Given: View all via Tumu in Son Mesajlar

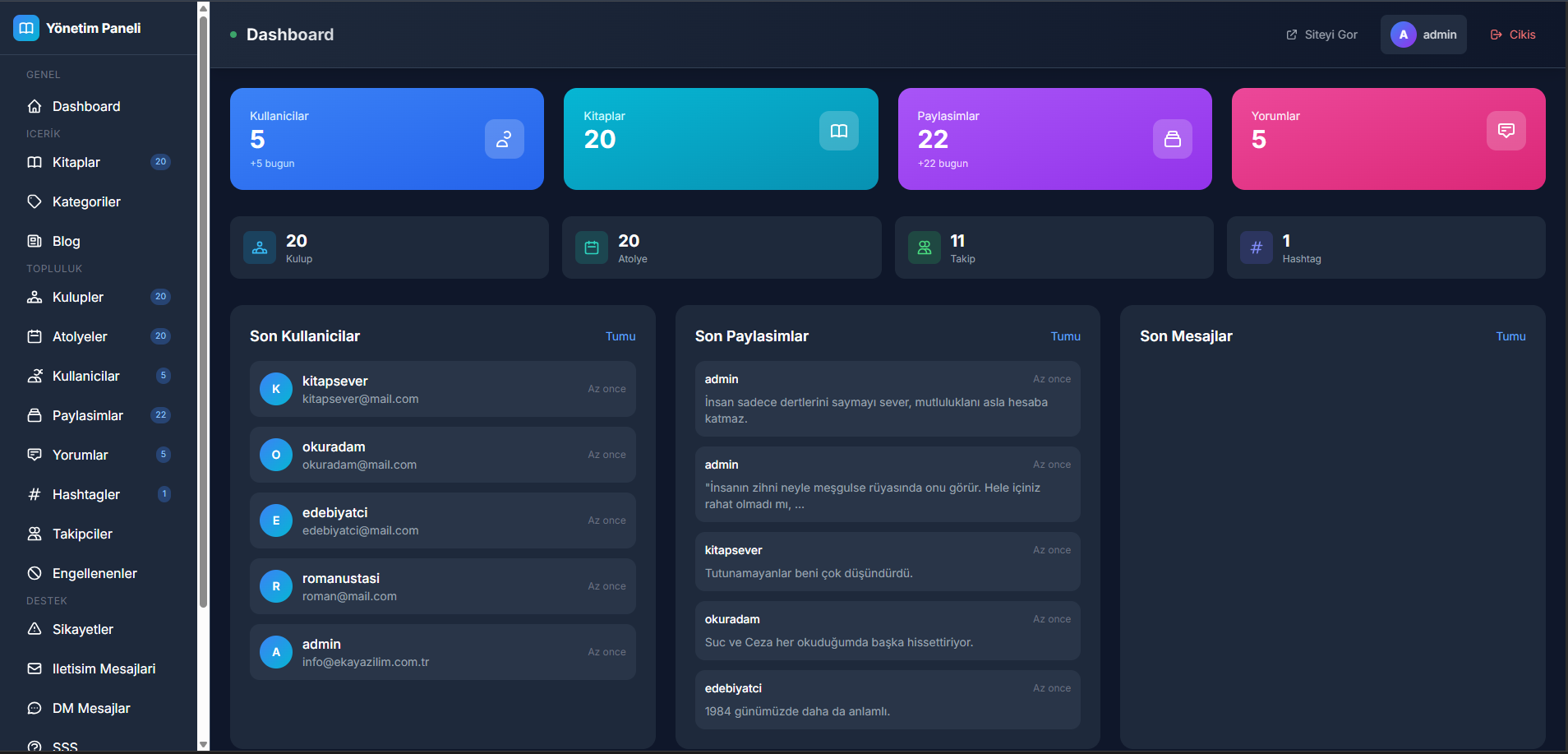Looking at the screenshot, I should 1510,336.
